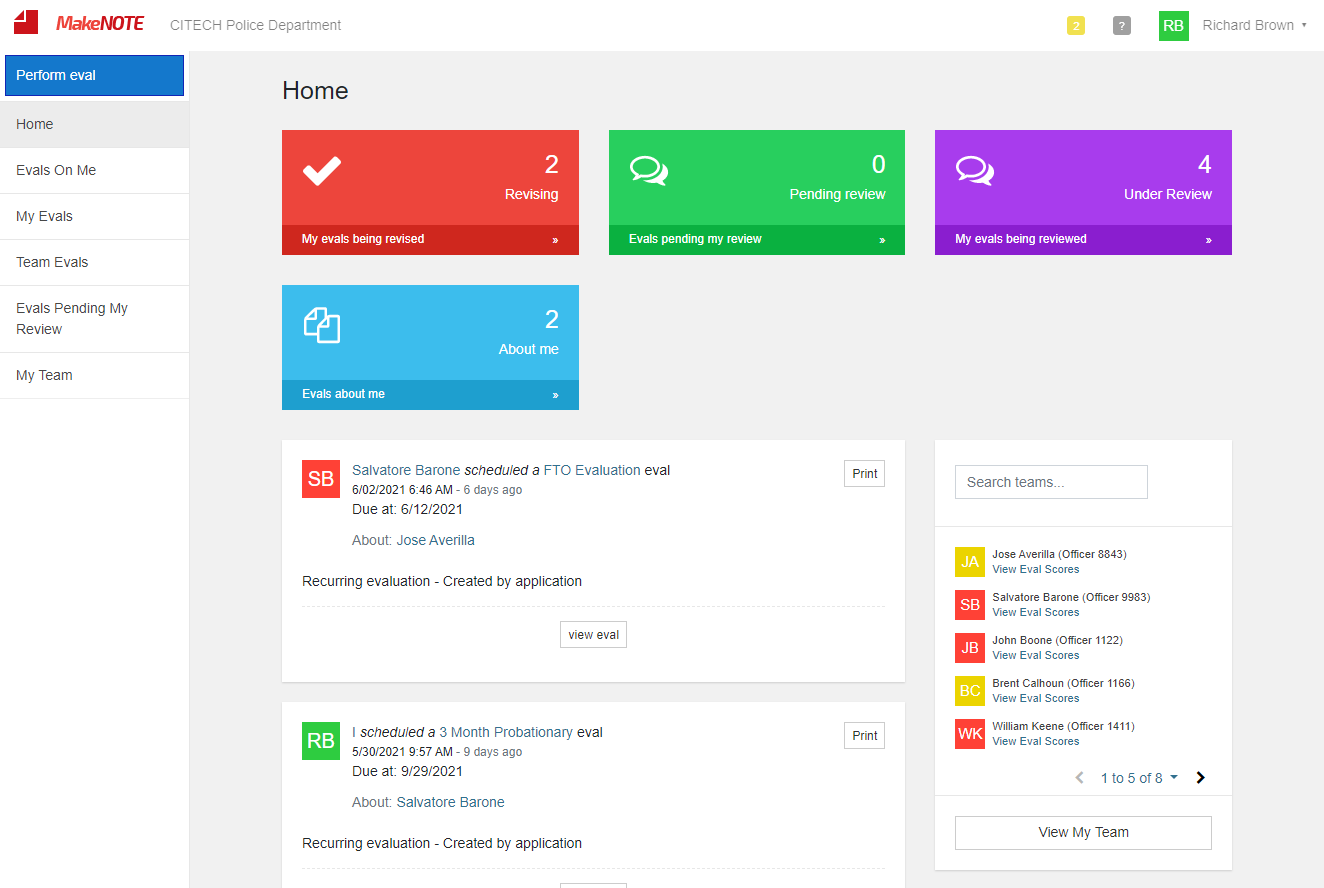Print the 3 Month Probationary eval
Screen dimensions: 1324x888
point(865,736)
